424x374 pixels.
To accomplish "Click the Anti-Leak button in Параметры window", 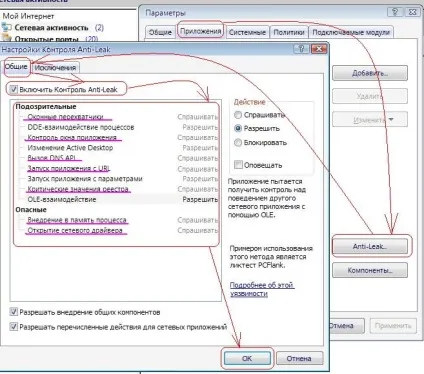I will pyautogui.click(x=370, y=247).
